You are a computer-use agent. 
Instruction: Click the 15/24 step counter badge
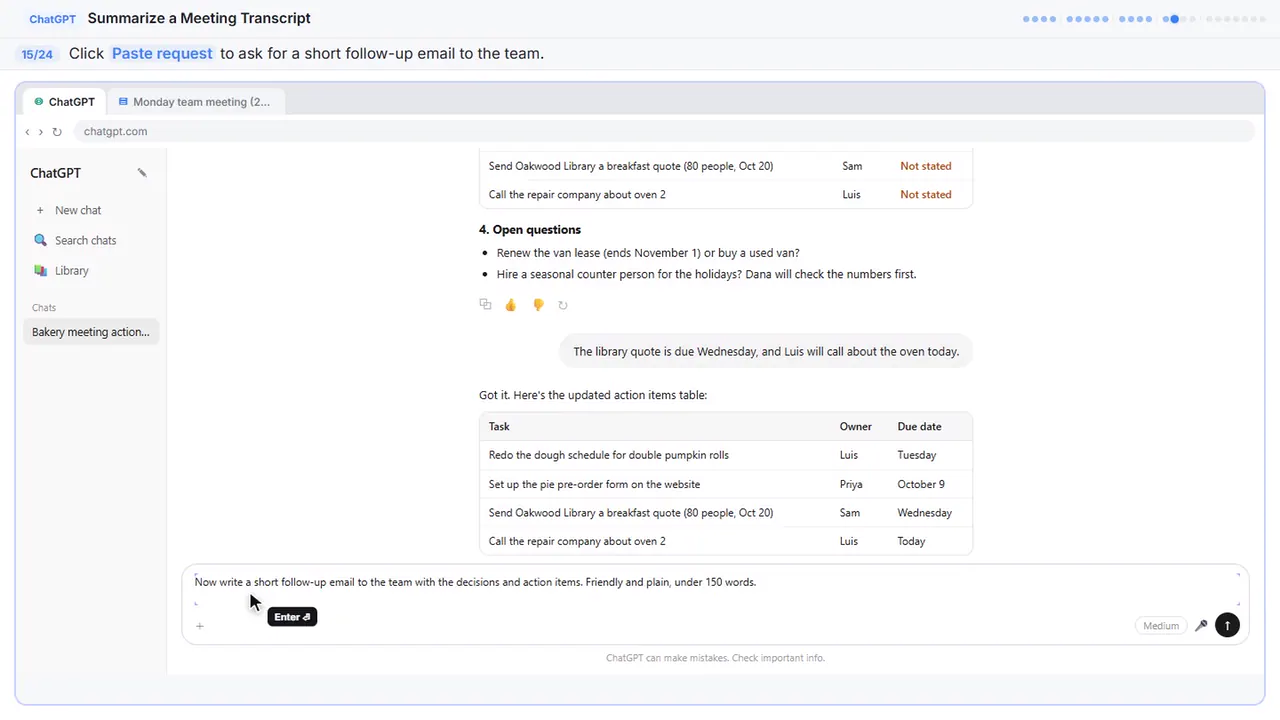37,54
